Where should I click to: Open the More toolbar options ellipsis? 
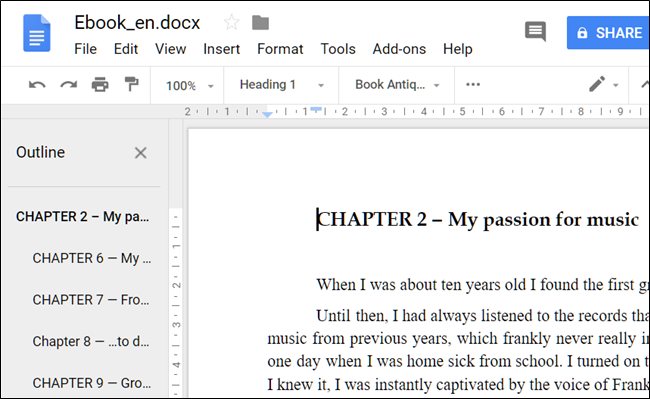point(473,85)
